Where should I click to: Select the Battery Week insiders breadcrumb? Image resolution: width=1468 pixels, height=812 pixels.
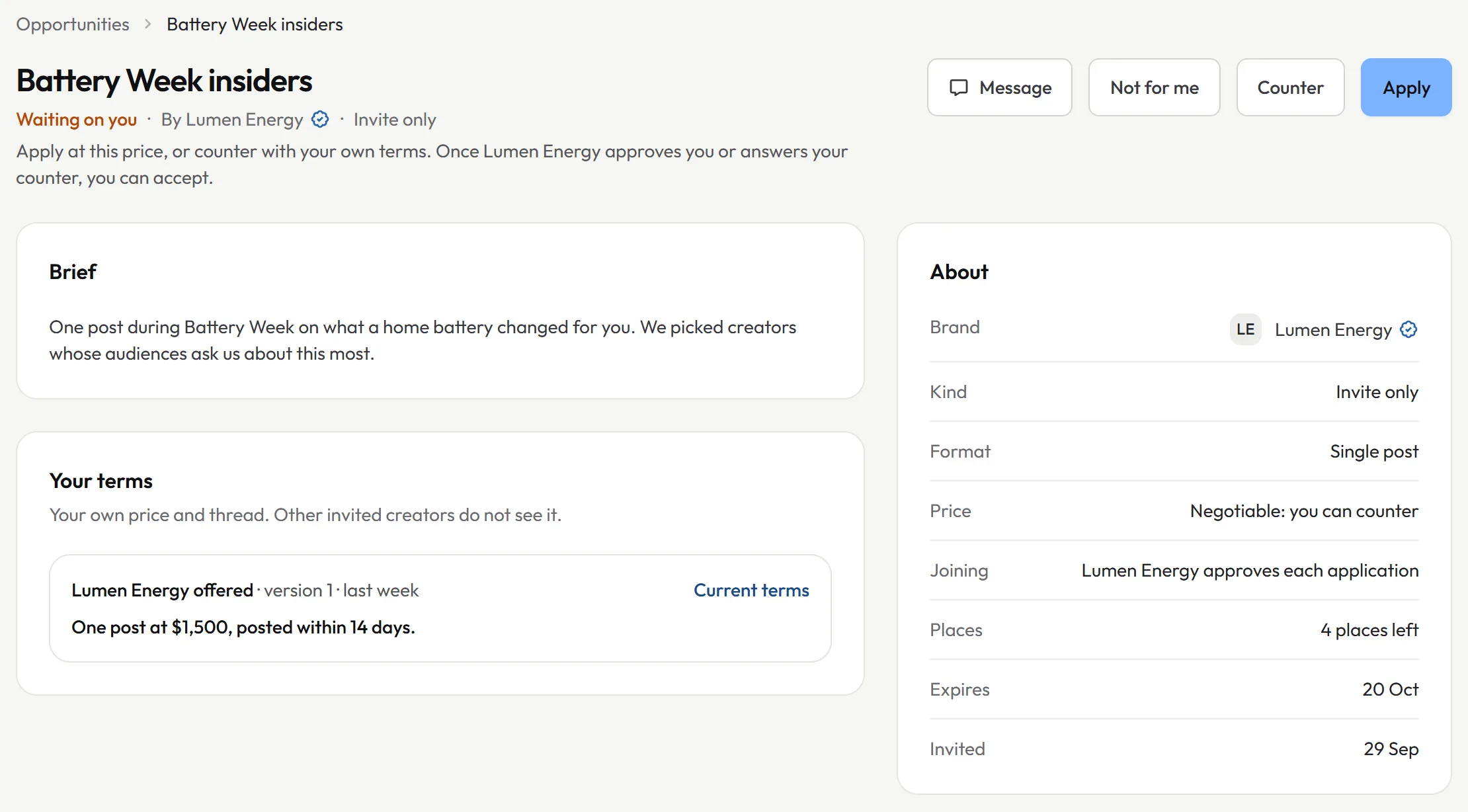coord(255,24)
